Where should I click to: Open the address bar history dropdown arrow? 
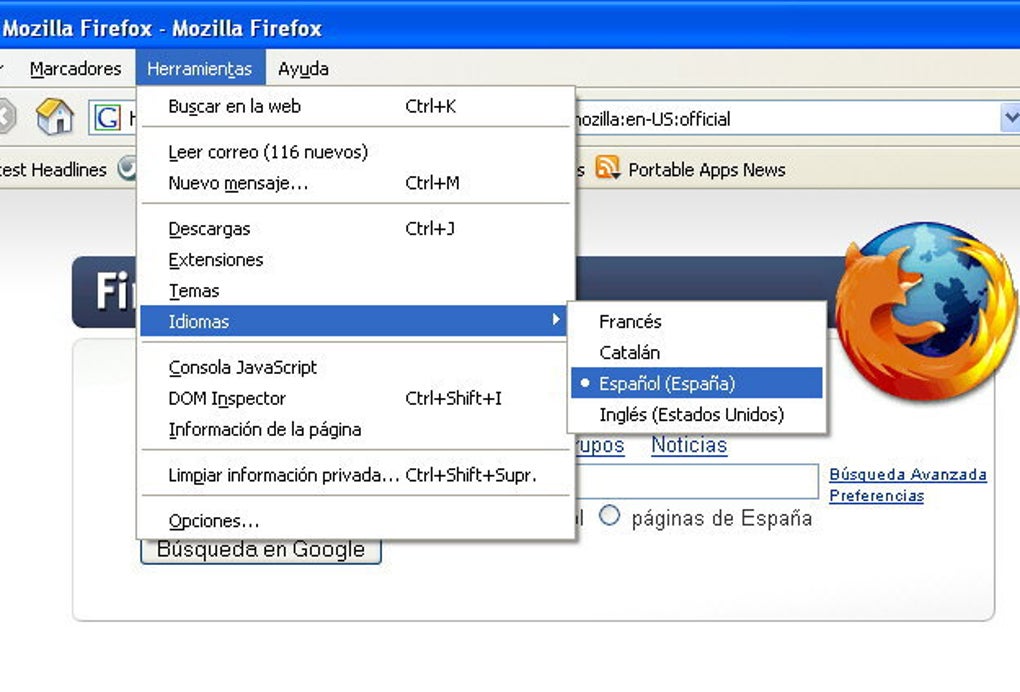(x=1010, y=118)
